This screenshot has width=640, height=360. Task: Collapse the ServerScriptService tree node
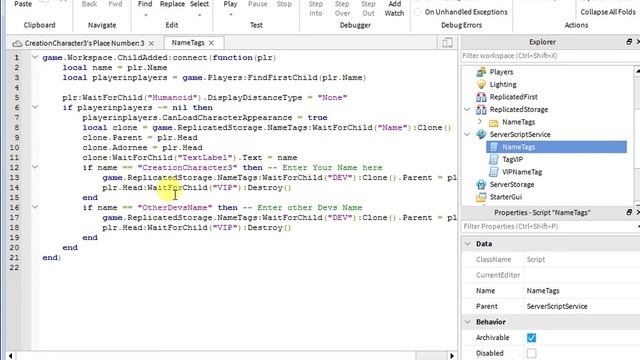[x=467, y=134]
